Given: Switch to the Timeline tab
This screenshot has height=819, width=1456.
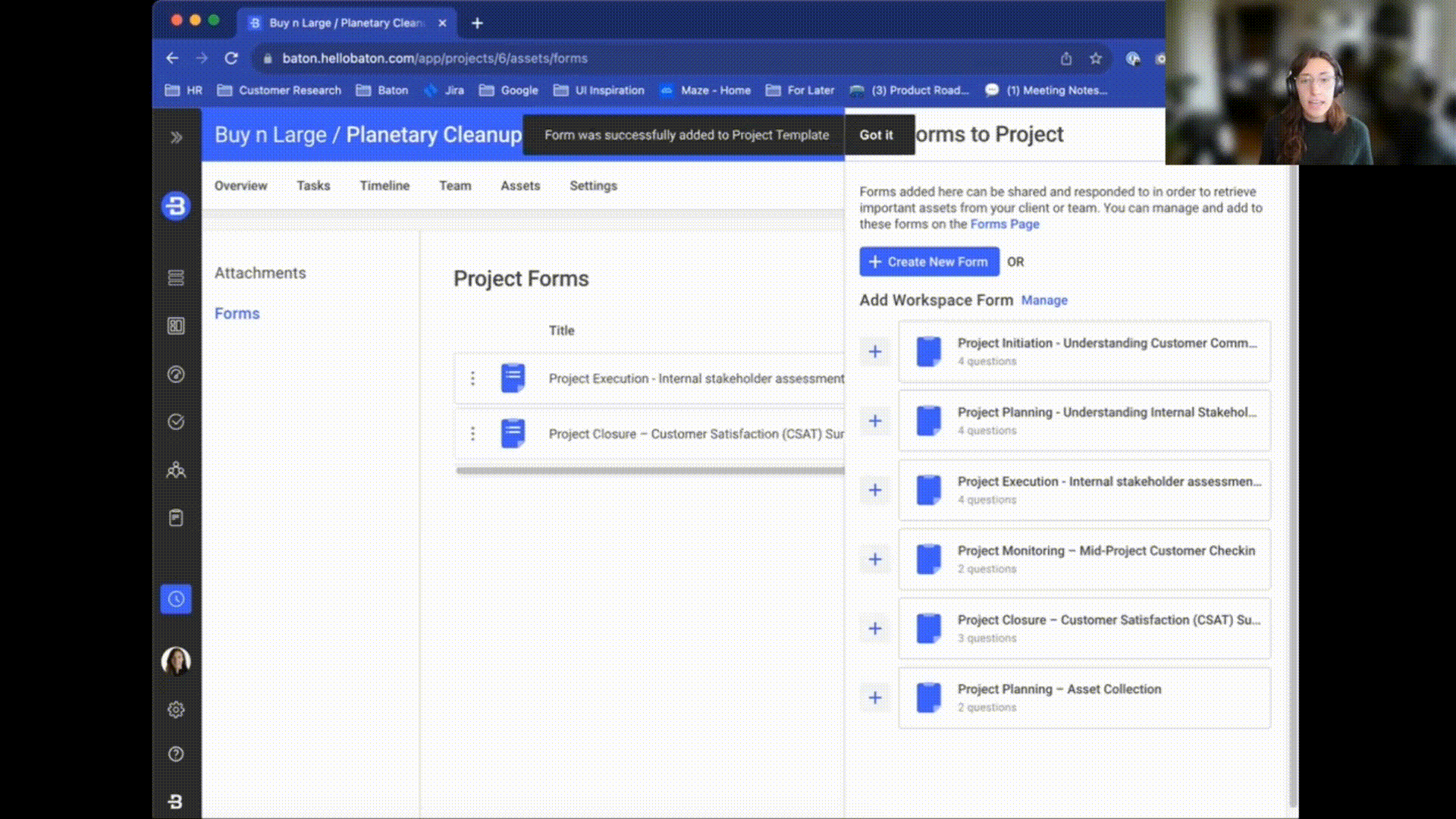Looking at the screenshot, I should (x=384, y=186).
